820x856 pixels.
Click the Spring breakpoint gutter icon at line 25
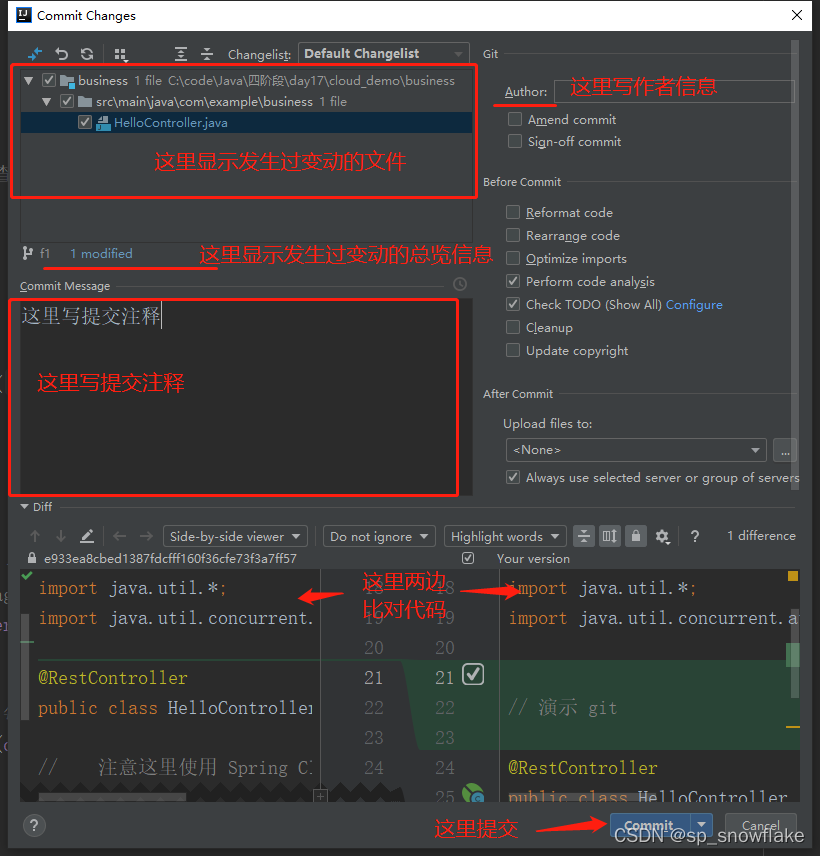473,793
